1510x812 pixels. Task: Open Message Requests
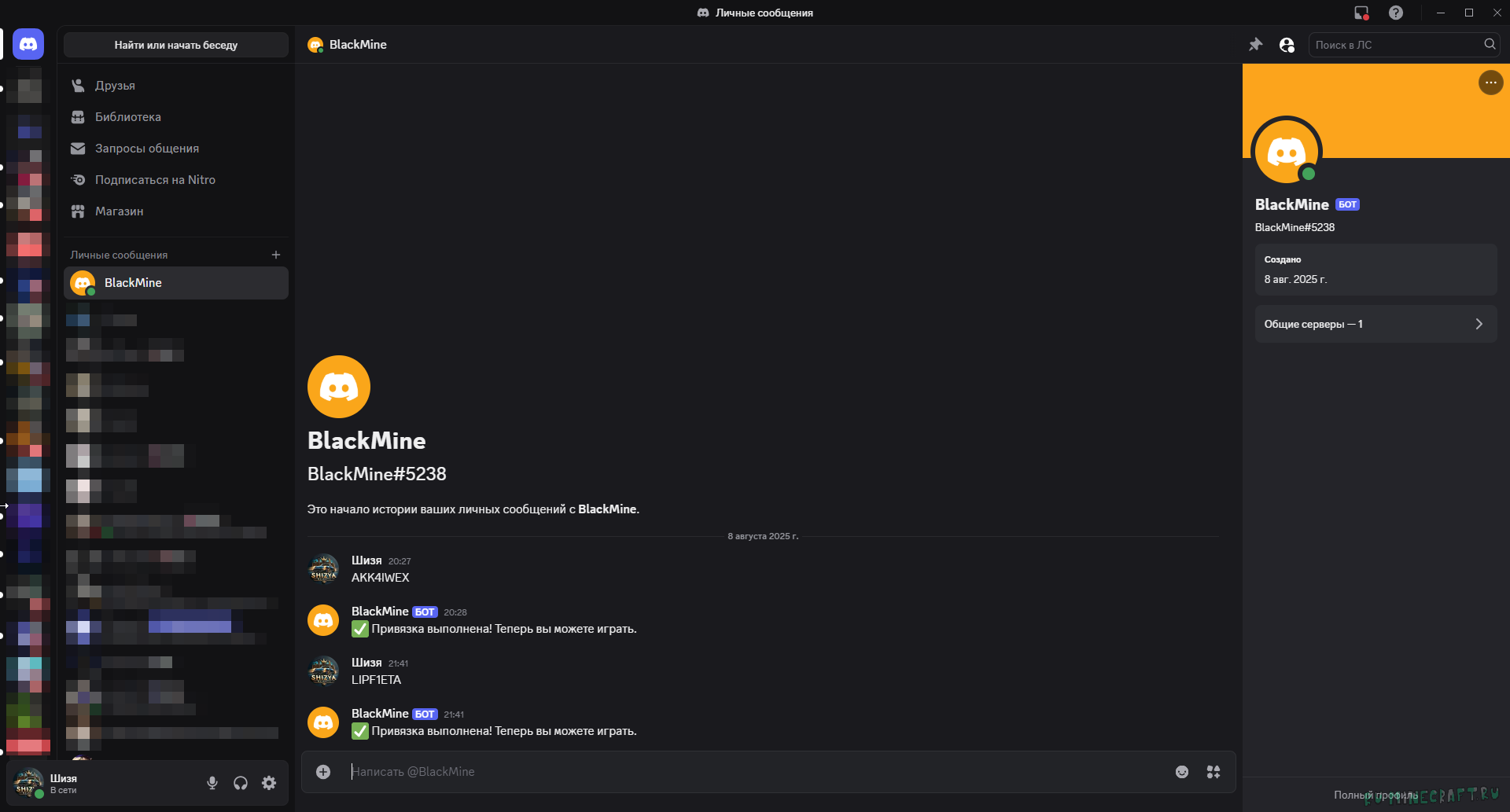click(176, 149)
